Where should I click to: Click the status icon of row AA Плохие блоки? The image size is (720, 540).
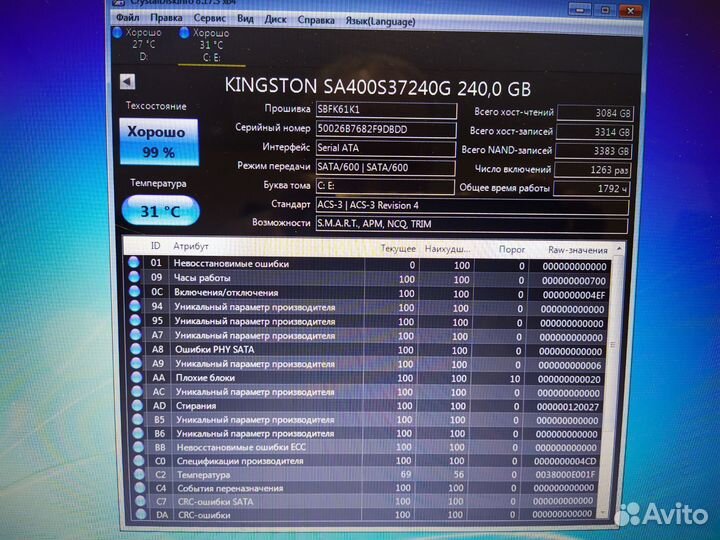(137, 377)
